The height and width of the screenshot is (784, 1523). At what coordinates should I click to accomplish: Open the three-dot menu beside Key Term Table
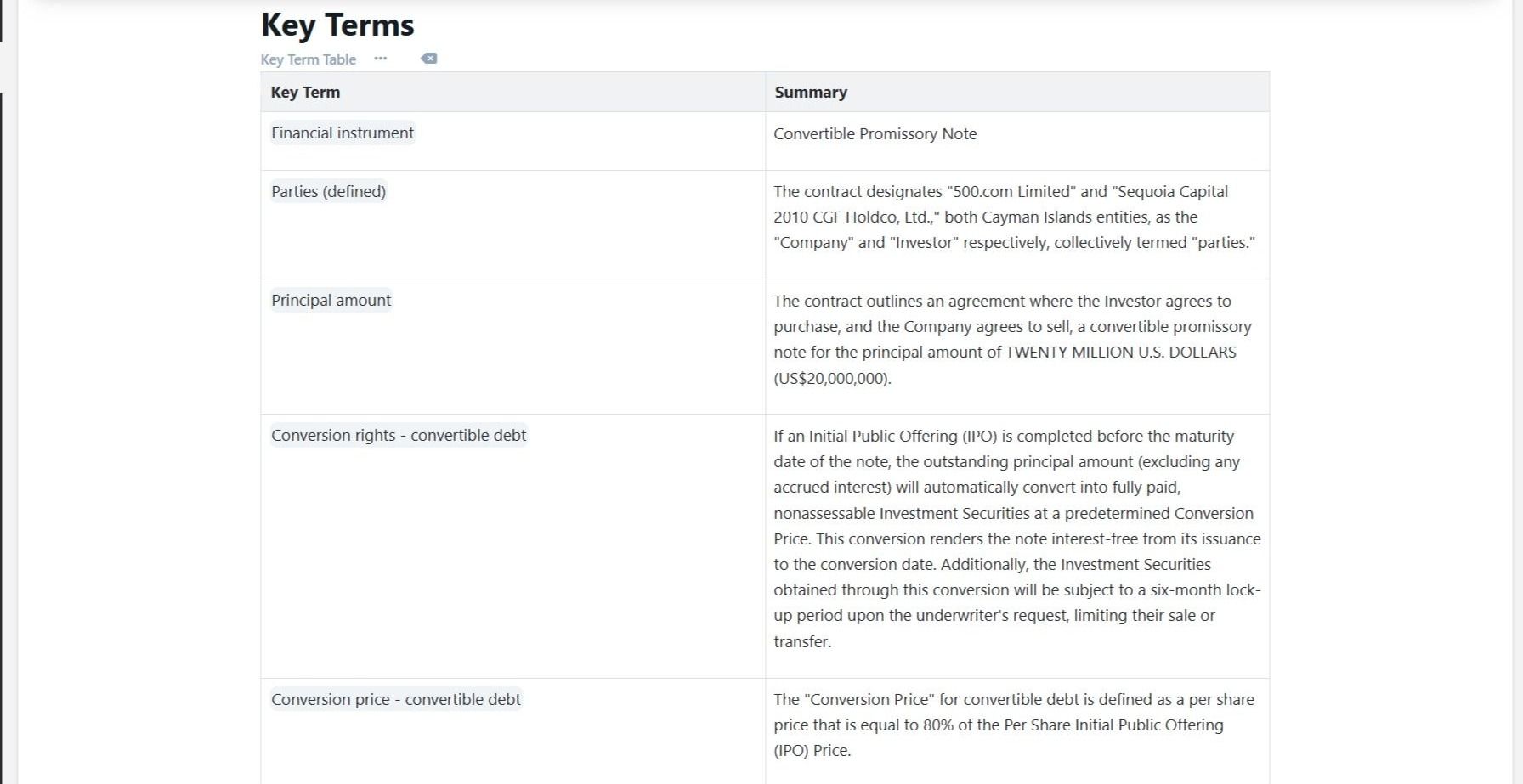point(380,59)
